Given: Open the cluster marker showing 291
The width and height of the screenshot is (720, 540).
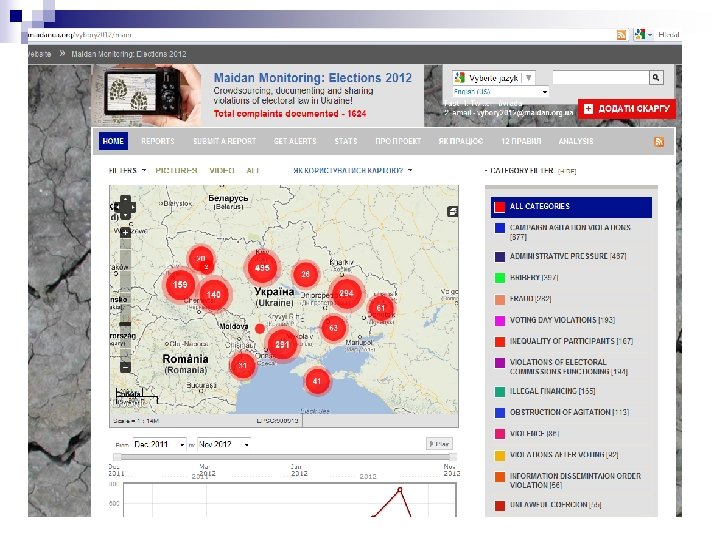Looking at the screenshot, I should click(x=282, y=344).
